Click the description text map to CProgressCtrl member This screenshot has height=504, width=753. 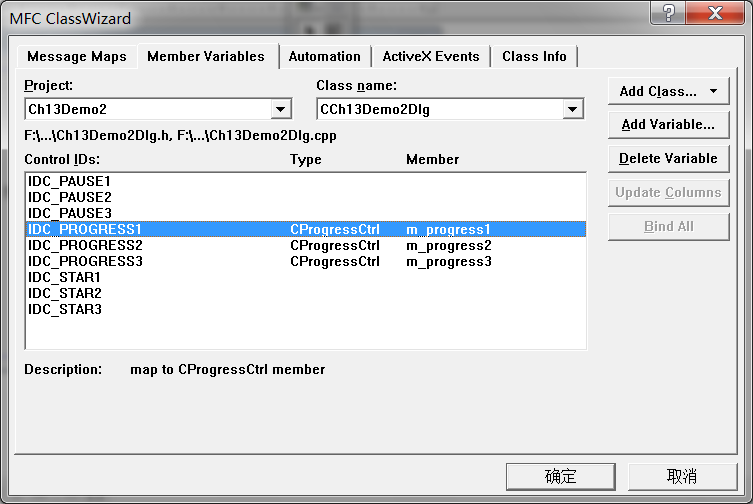click(228, 369)
